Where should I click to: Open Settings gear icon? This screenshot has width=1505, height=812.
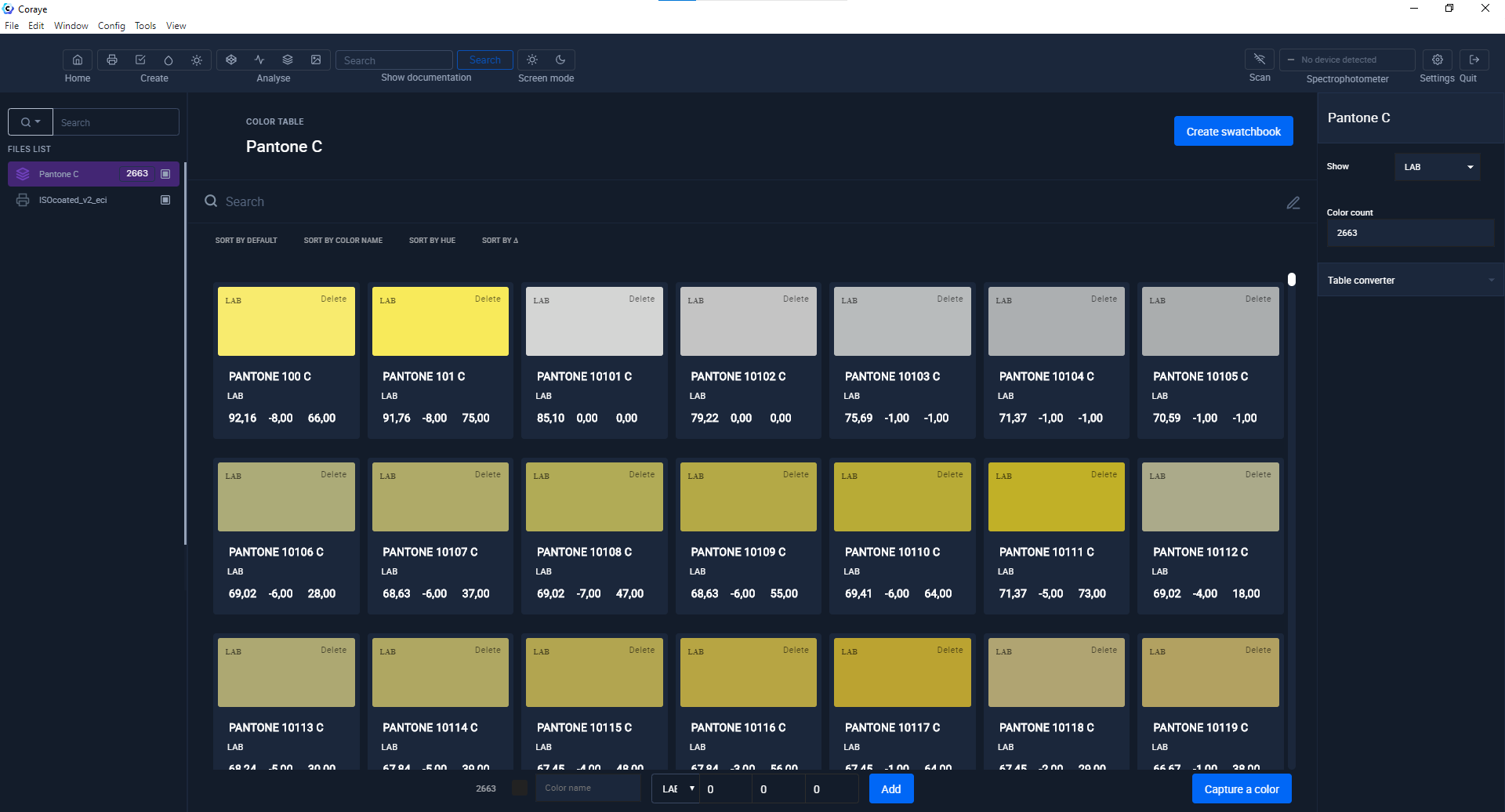(1438, 60)
